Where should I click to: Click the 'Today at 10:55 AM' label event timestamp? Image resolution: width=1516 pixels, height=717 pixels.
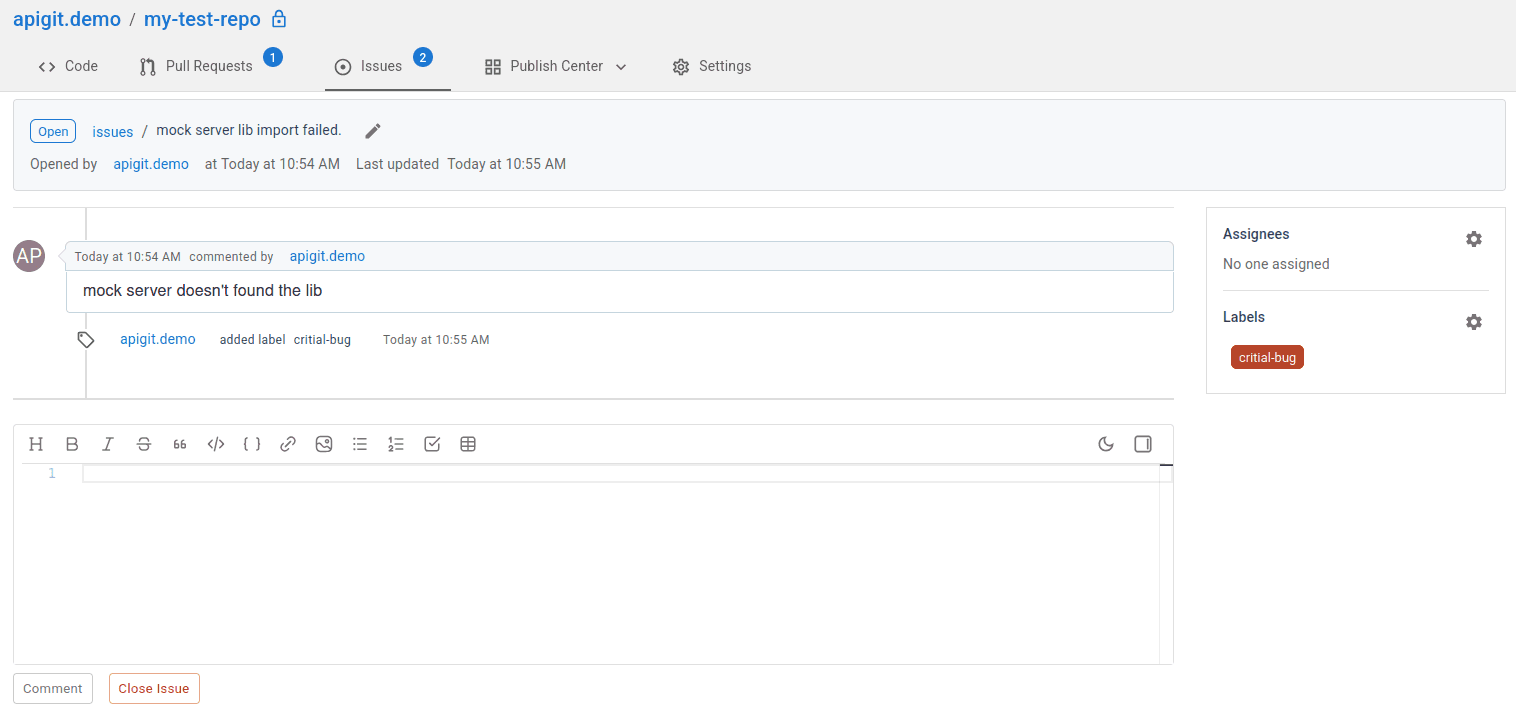pos(436,340)
